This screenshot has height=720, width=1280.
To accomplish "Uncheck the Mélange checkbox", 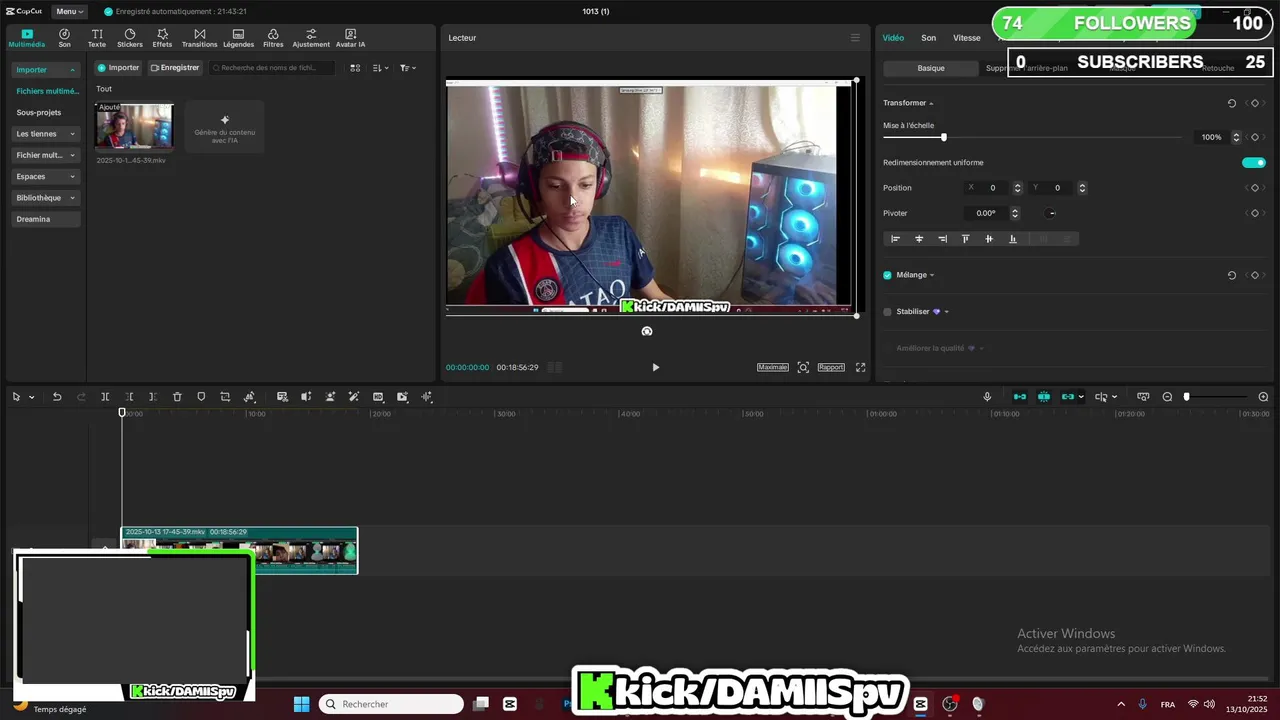I will pyautogui.click(x=887, y=275).
